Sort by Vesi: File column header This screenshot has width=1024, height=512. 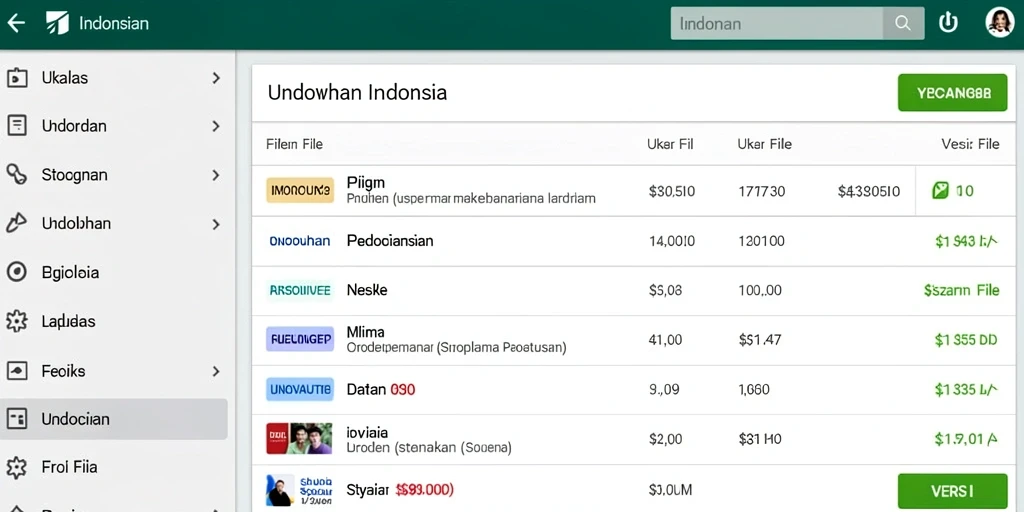point(970,144)
